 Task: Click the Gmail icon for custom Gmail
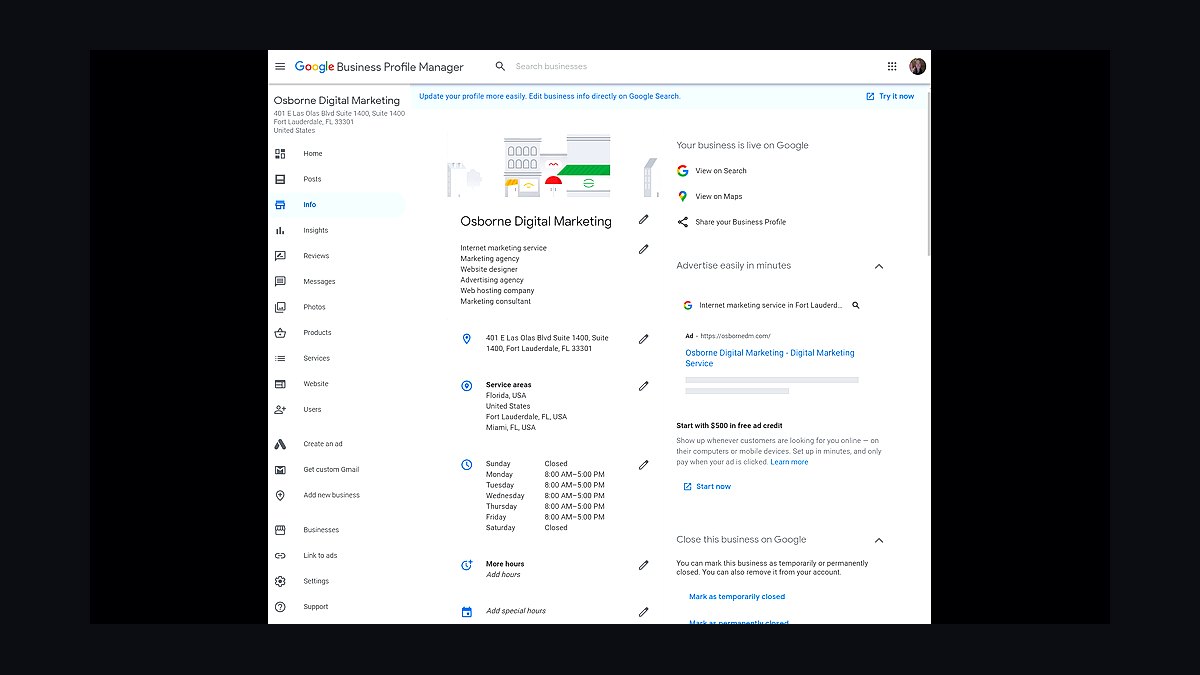[280, 470]
